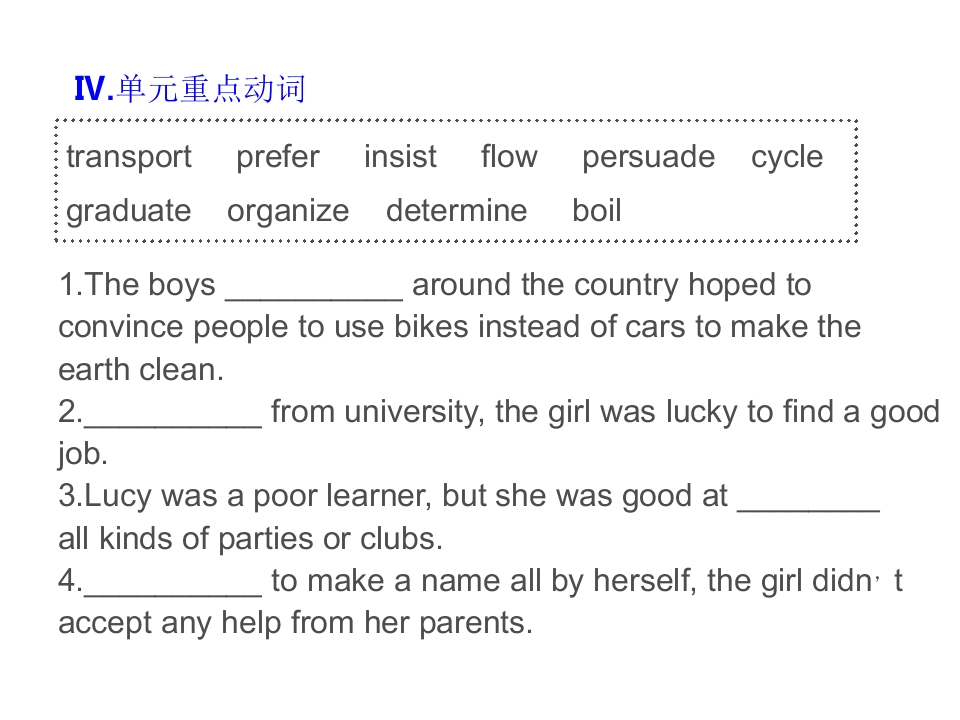Click the word 'persuade' in the box
This screenshot has height=720, width=960.
648,157
